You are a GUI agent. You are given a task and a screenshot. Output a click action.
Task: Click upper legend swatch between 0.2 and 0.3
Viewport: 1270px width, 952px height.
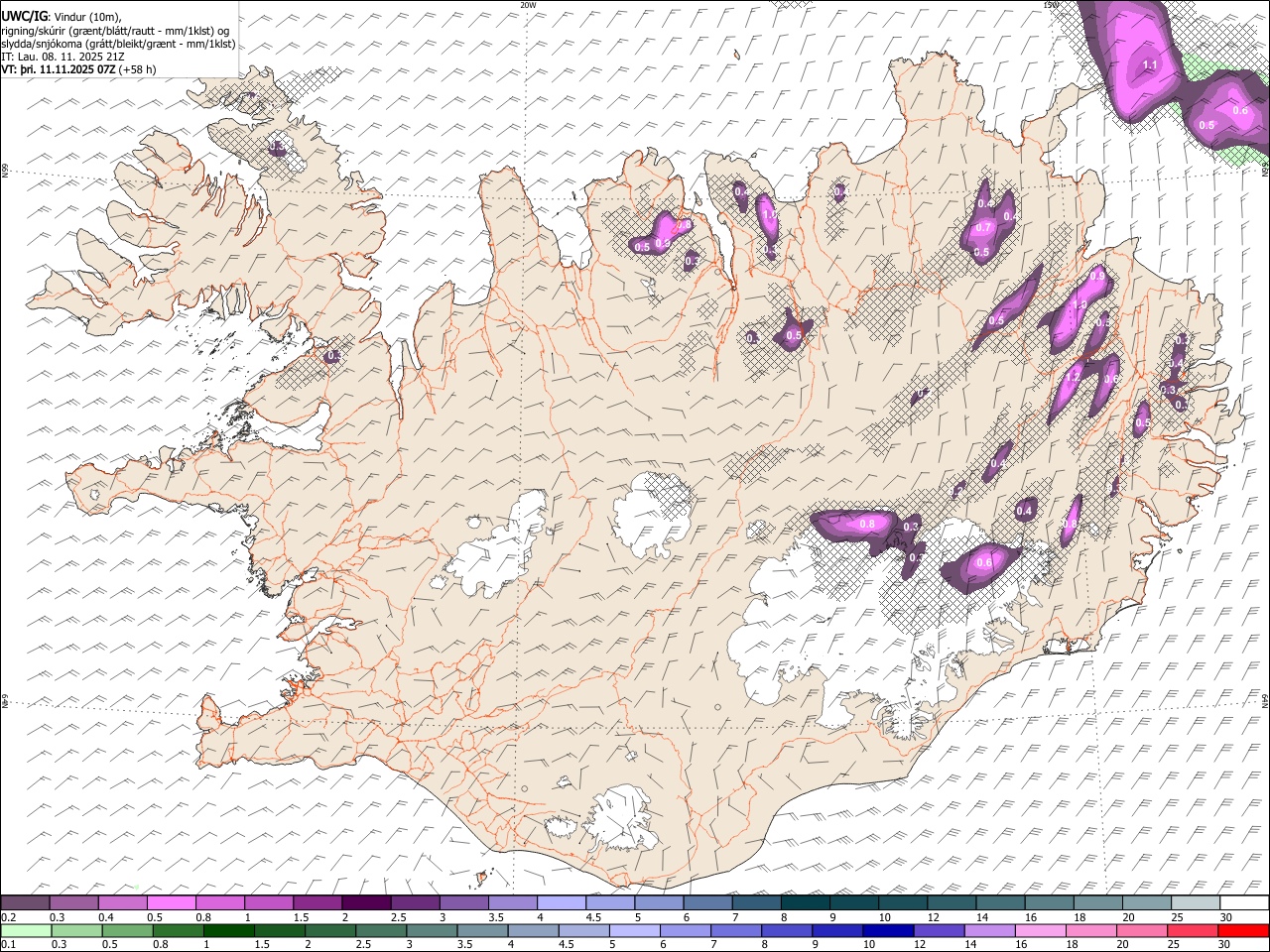tap(25, 903)
